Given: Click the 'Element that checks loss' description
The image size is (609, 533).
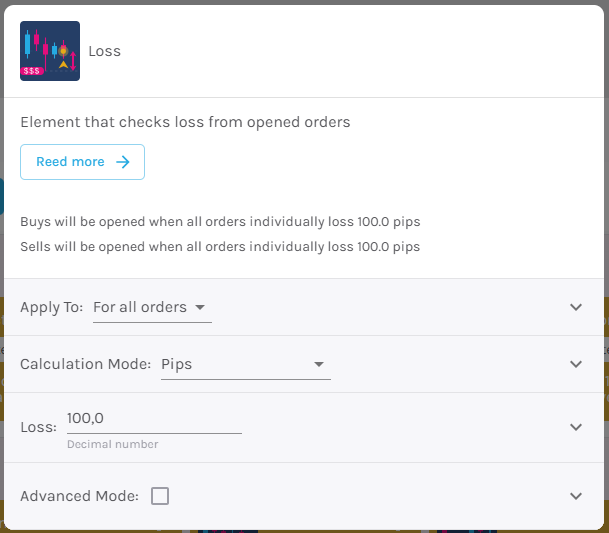Looking at the screenshot, I should click(x=185, y=122).
